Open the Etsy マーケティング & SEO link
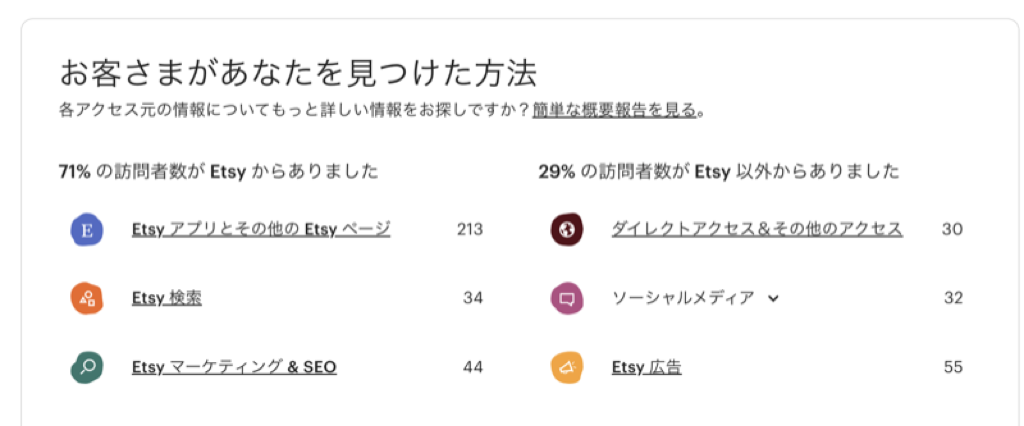Viewport: 1024px width, 426px height. point(234,367)
